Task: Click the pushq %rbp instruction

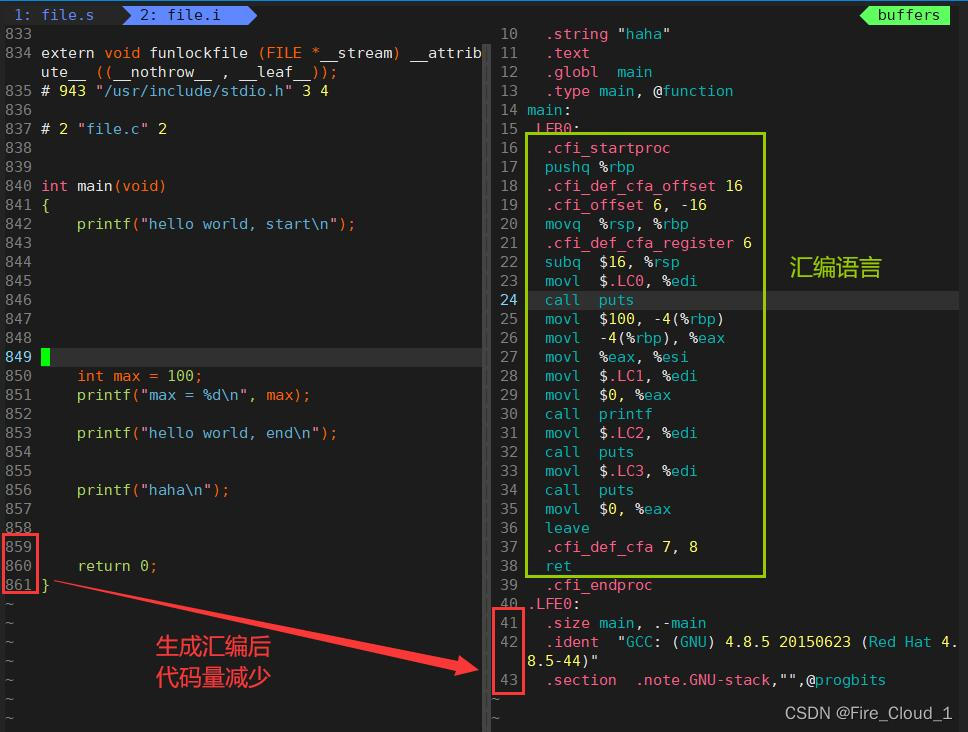Action: click(590, 167)
